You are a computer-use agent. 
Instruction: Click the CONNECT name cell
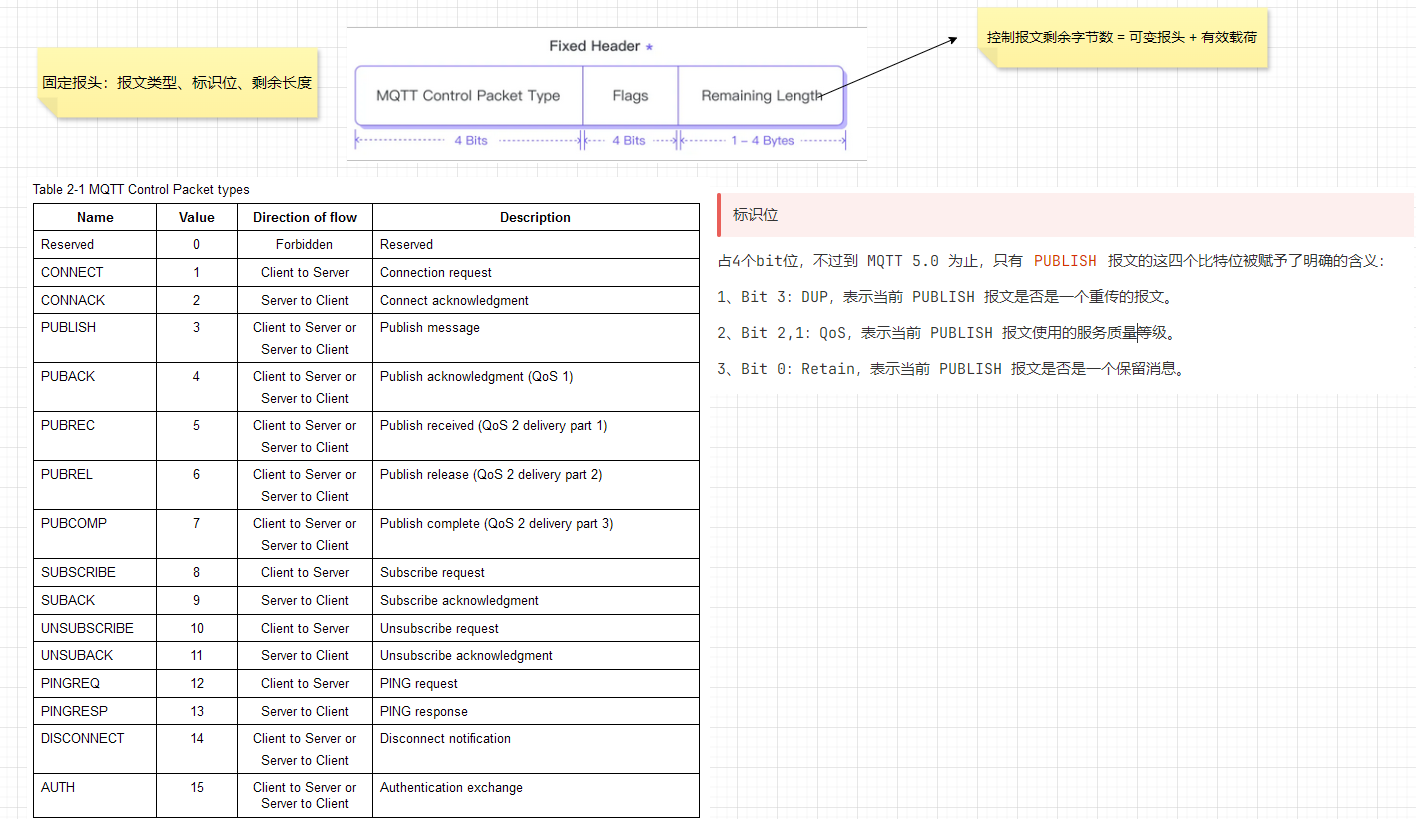pos(95,272)
